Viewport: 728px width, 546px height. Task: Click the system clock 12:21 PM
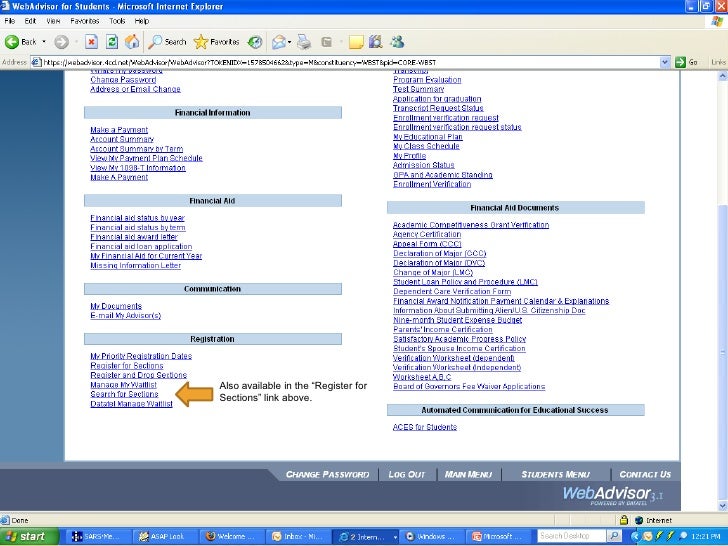point(706,537)
